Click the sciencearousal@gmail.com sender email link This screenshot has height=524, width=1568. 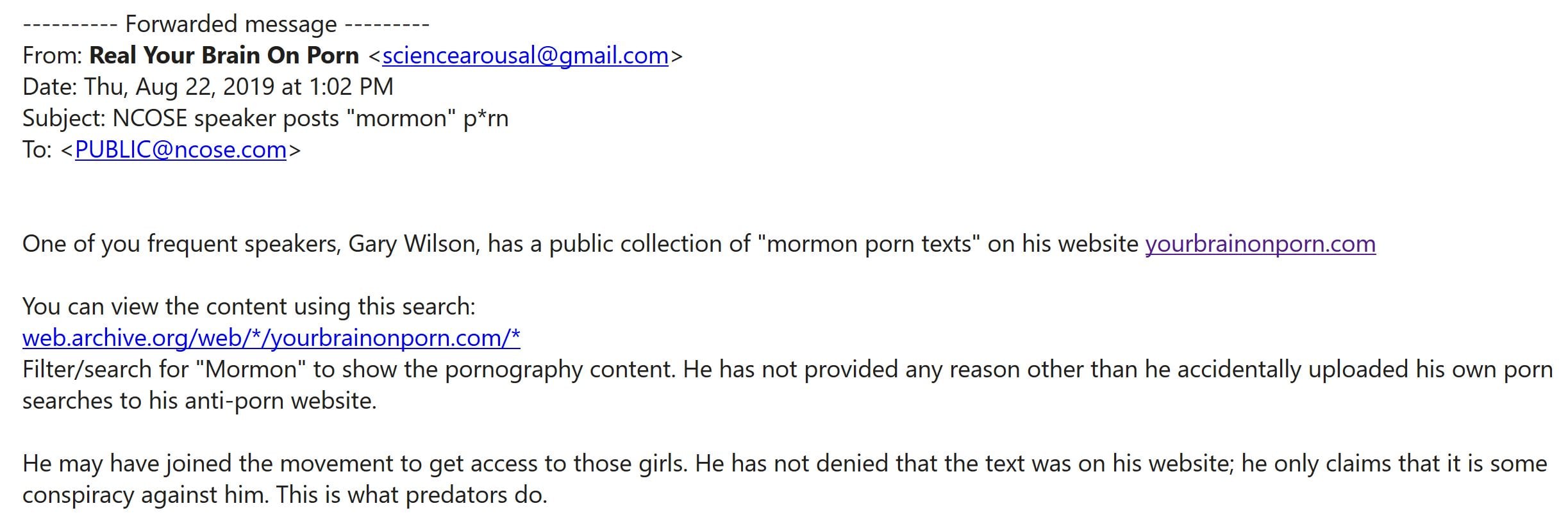525,56
